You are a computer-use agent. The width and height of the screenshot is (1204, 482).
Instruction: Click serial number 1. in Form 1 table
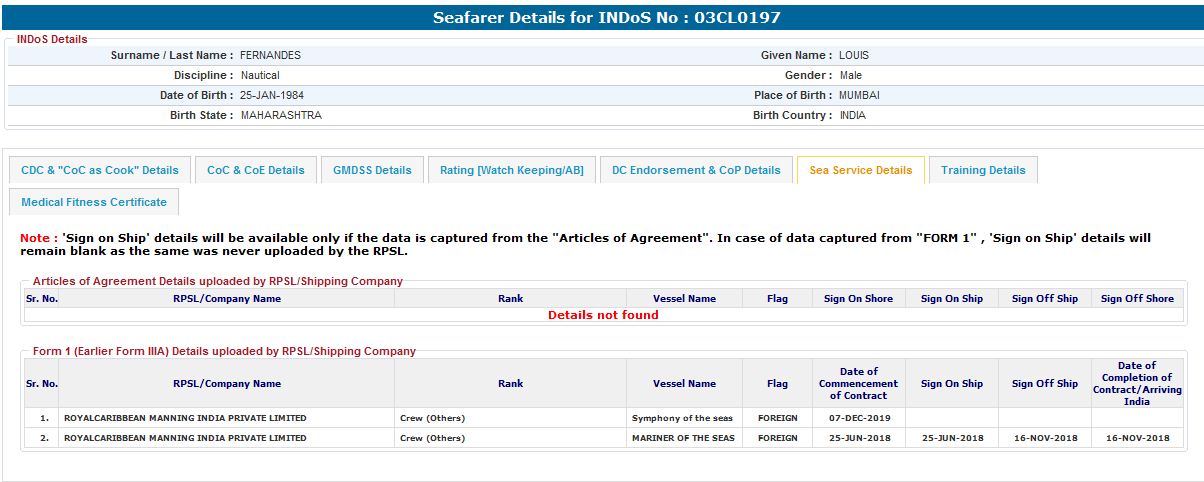pyautogui.click(x=44, y=418)
